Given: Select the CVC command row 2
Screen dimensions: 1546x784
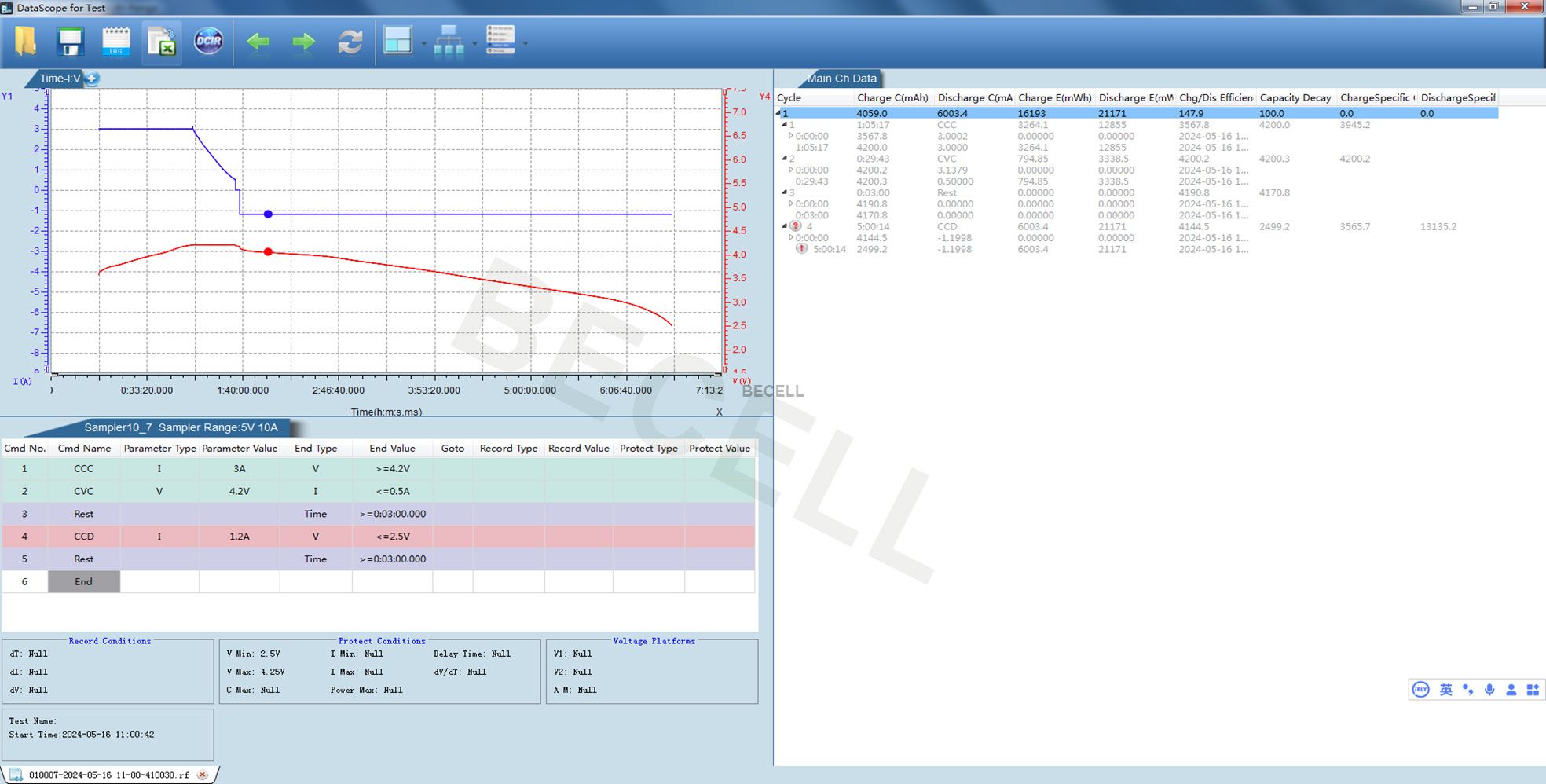Looking at the screenshot, I should (378, 491).
